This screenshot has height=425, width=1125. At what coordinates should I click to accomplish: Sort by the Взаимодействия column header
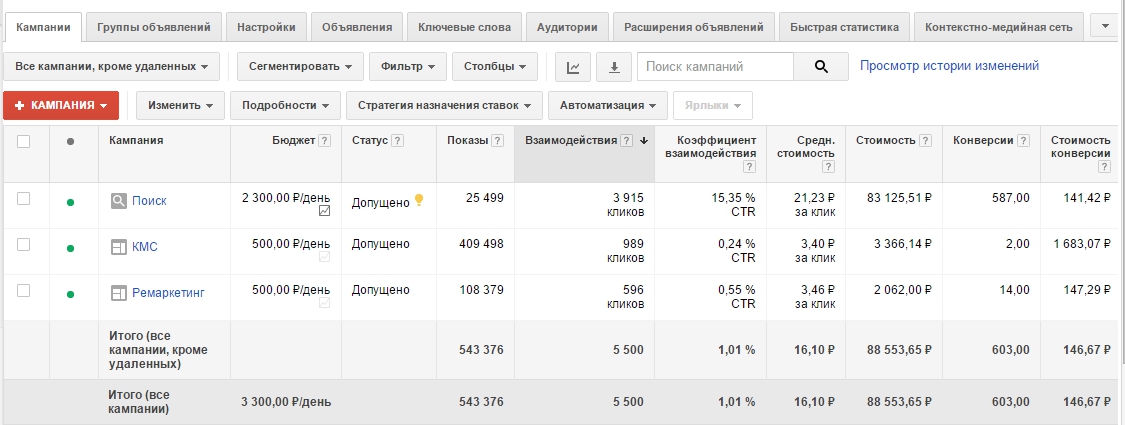pyautogui.click(x=571, y=141)
